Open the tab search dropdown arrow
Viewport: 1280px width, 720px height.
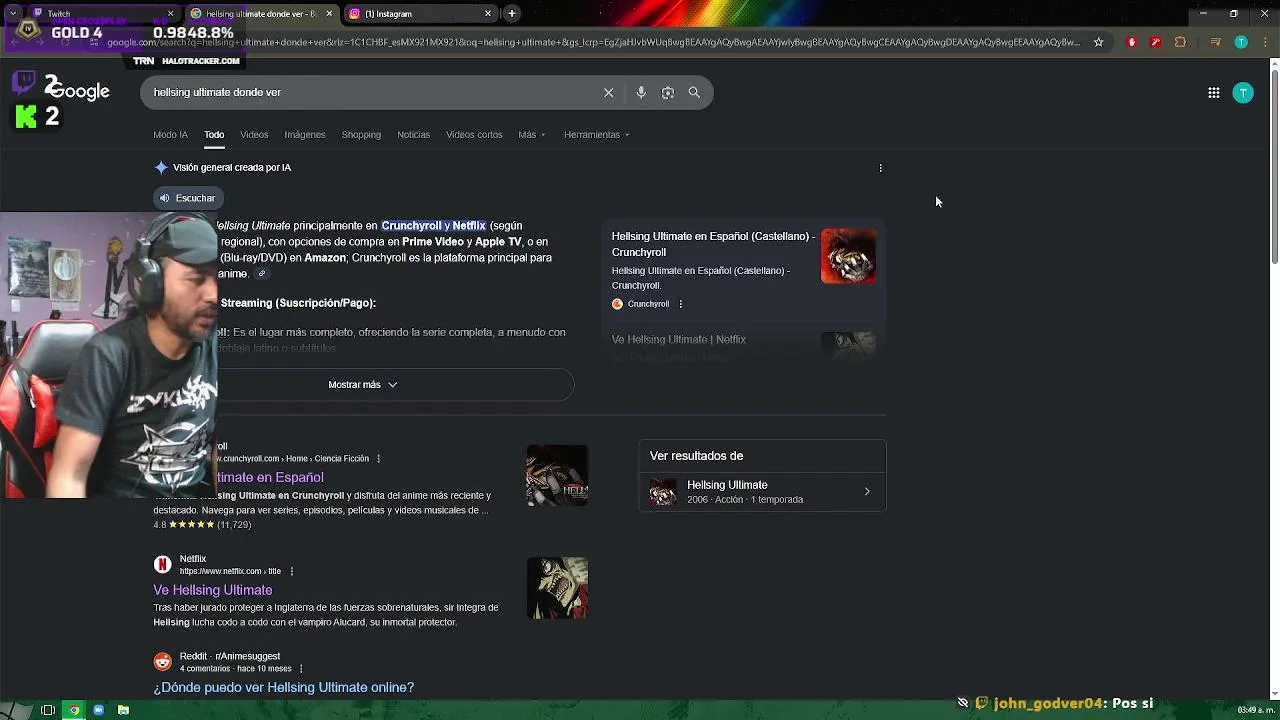click(12, 14)
